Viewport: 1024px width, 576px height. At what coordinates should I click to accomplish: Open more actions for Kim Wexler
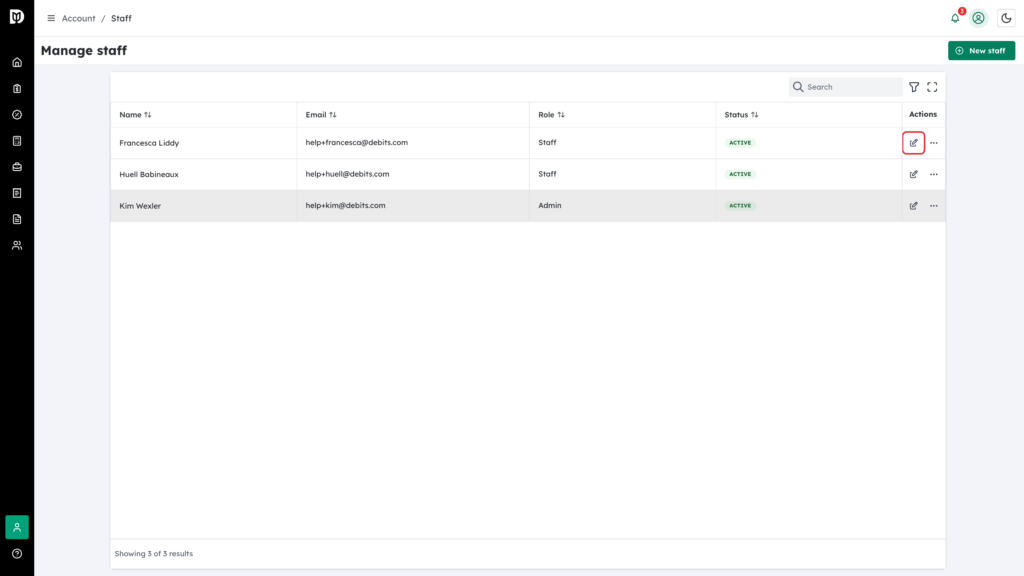click(934, 206)
